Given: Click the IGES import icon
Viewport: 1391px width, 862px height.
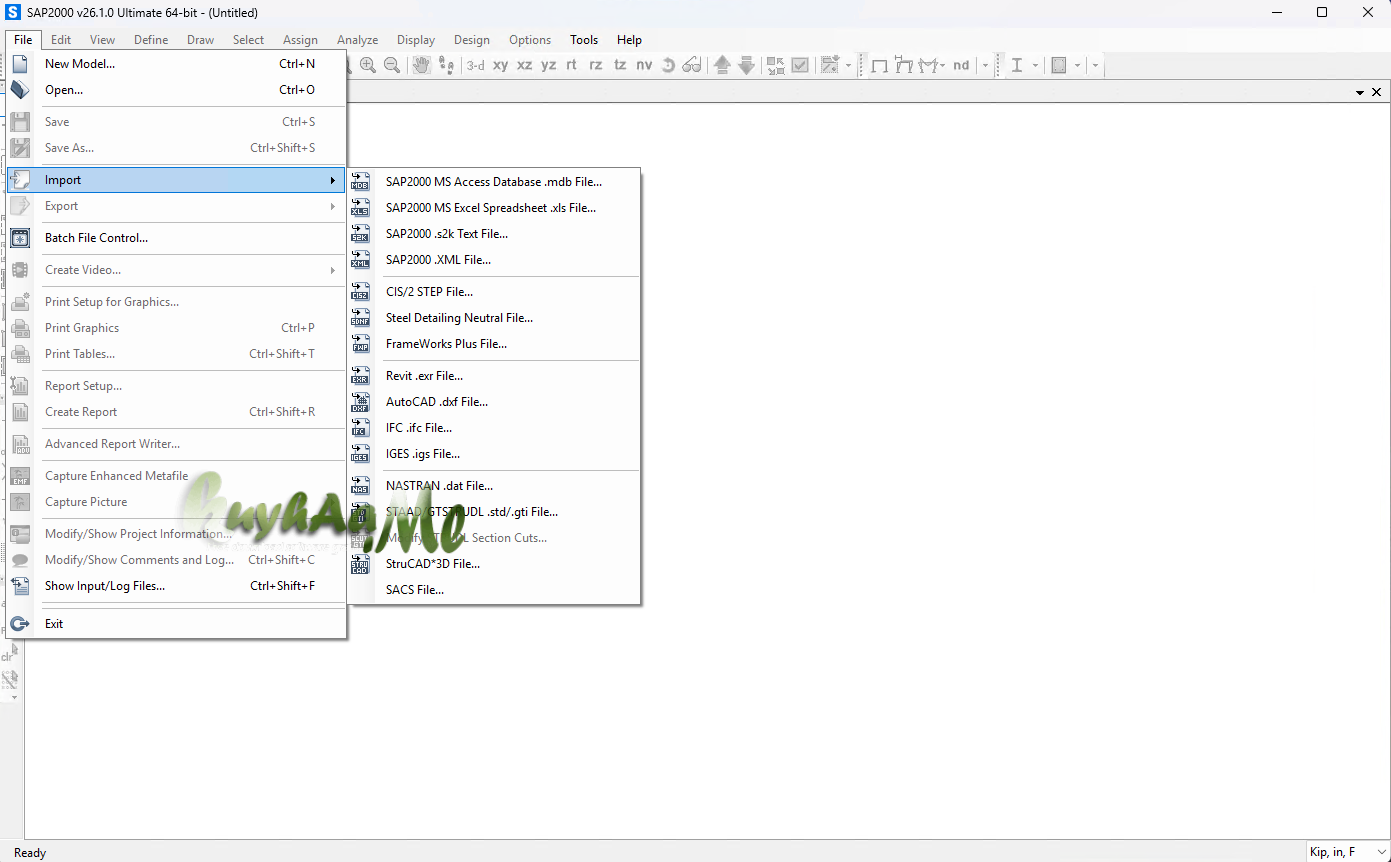Looking at the screenshot, I should click(361, 454).
